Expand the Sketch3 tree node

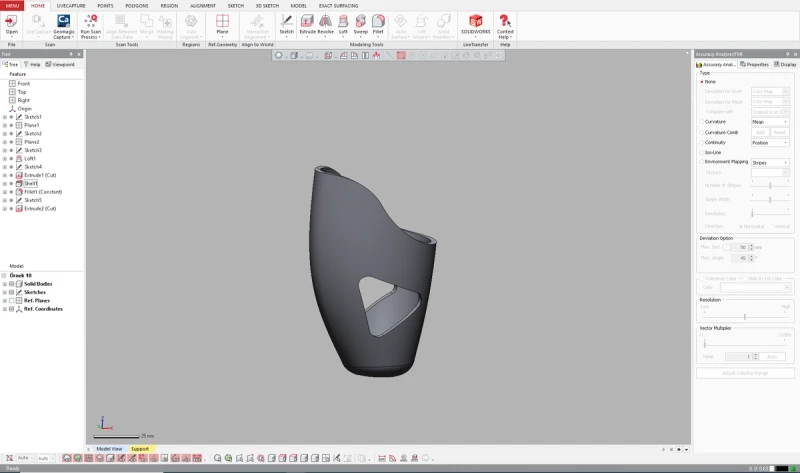point(5,150)
